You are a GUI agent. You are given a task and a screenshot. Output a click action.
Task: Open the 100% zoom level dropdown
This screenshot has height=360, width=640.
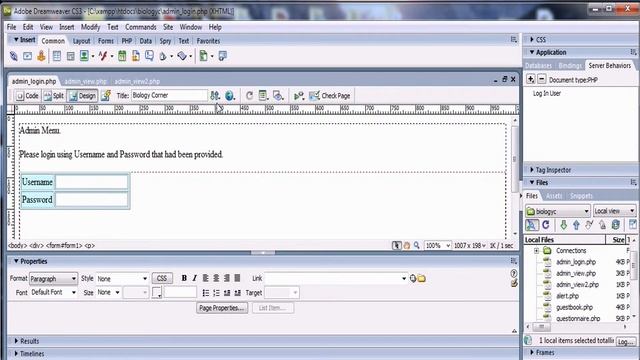(438, 245)
